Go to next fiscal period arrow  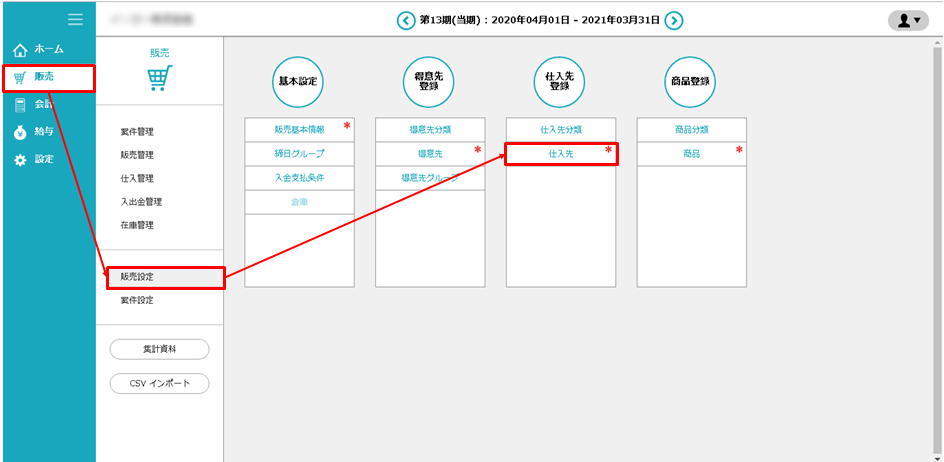pyautogui.click(x=674, y=20)
